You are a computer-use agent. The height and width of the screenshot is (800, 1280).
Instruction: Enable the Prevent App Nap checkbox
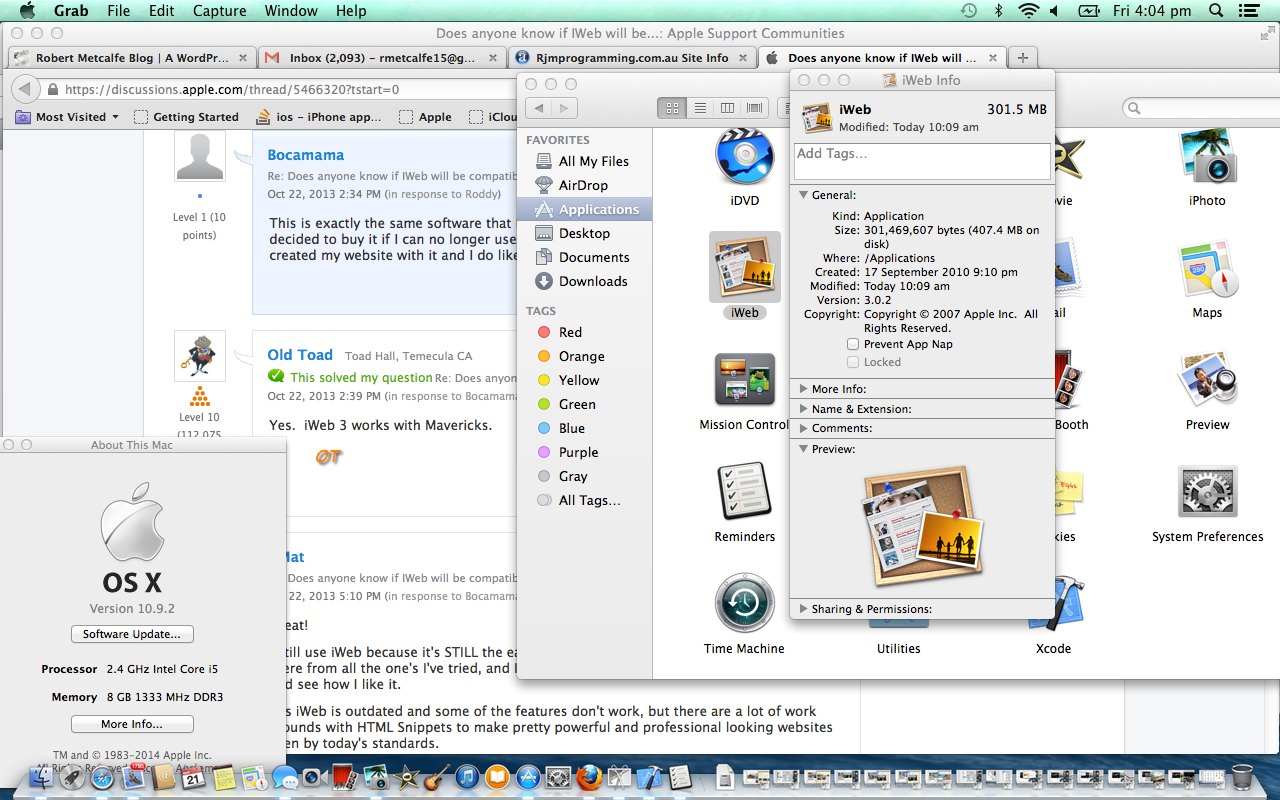[853, 344]
